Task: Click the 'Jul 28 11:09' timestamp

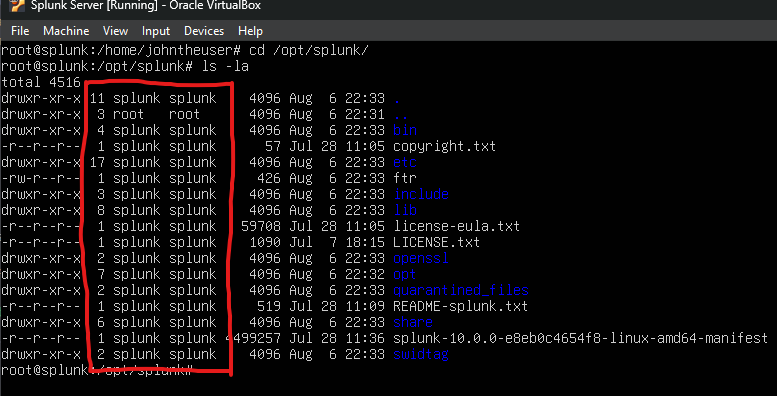Action: [x=336, y=306]
